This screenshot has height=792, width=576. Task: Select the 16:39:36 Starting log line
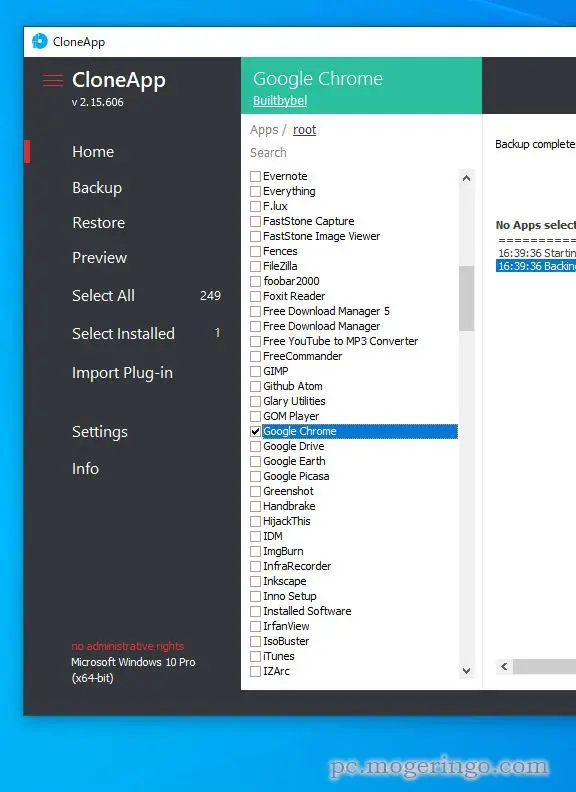pos(536,253)
